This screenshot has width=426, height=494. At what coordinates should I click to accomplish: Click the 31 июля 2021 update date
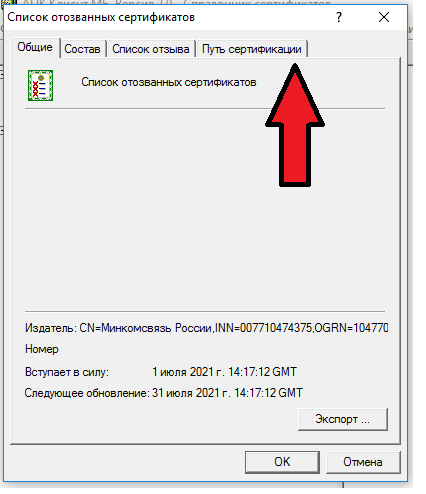pyautogui.click(x=227, y=393)
